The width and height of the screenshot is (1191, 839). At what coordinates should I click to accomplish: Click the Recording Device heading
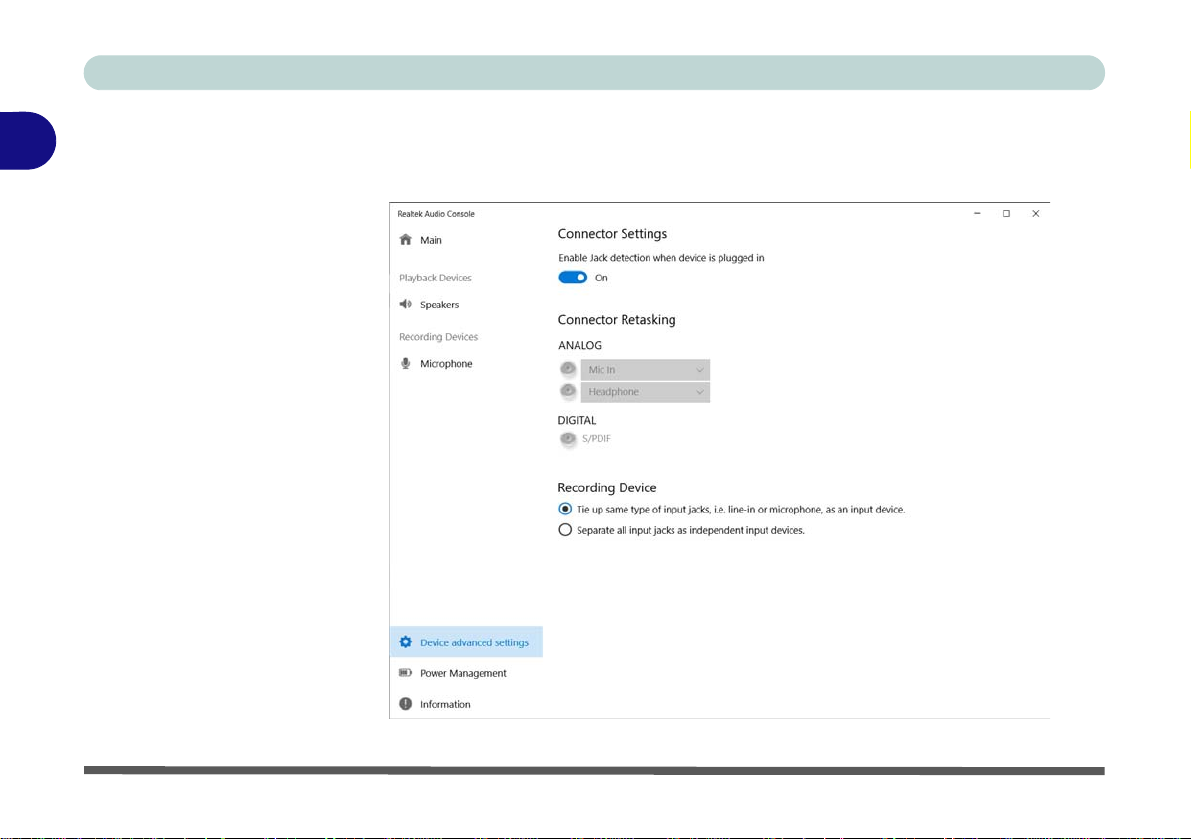pyautogui.click(x=607, y=487)
